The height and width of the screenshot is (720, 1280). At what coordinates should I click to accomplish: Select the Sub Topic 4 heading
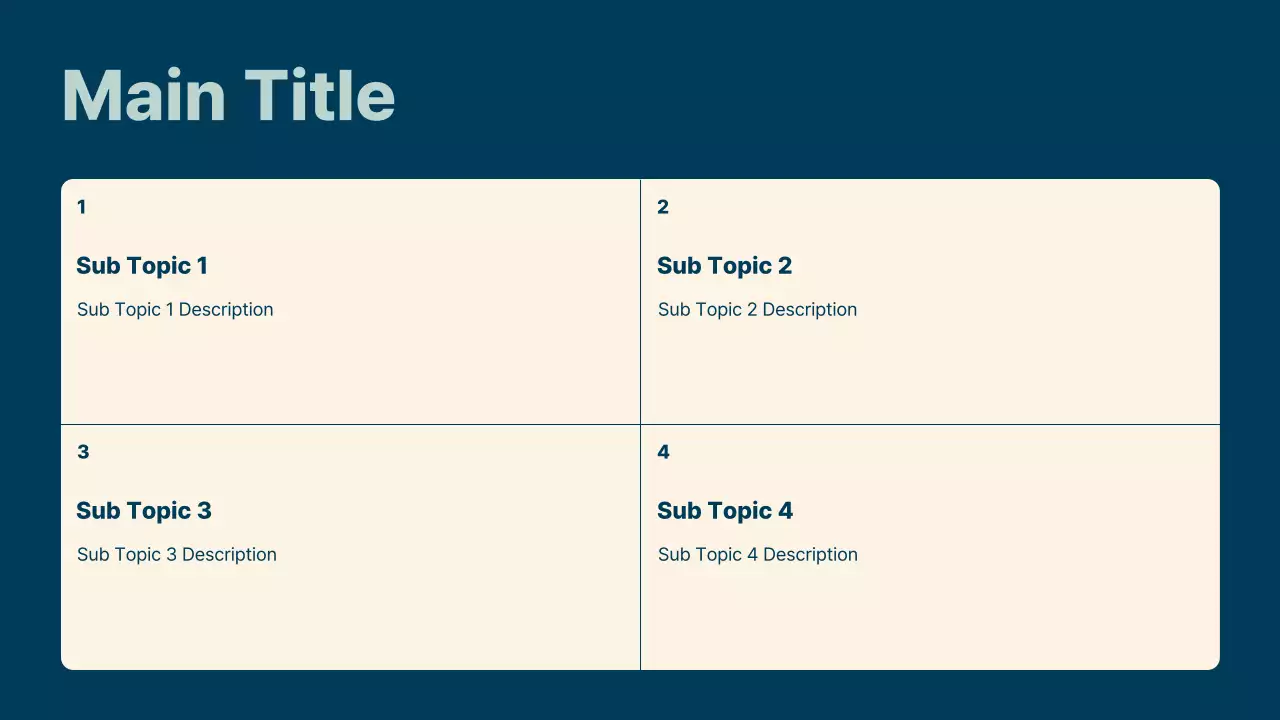click(x=725, y=511)
